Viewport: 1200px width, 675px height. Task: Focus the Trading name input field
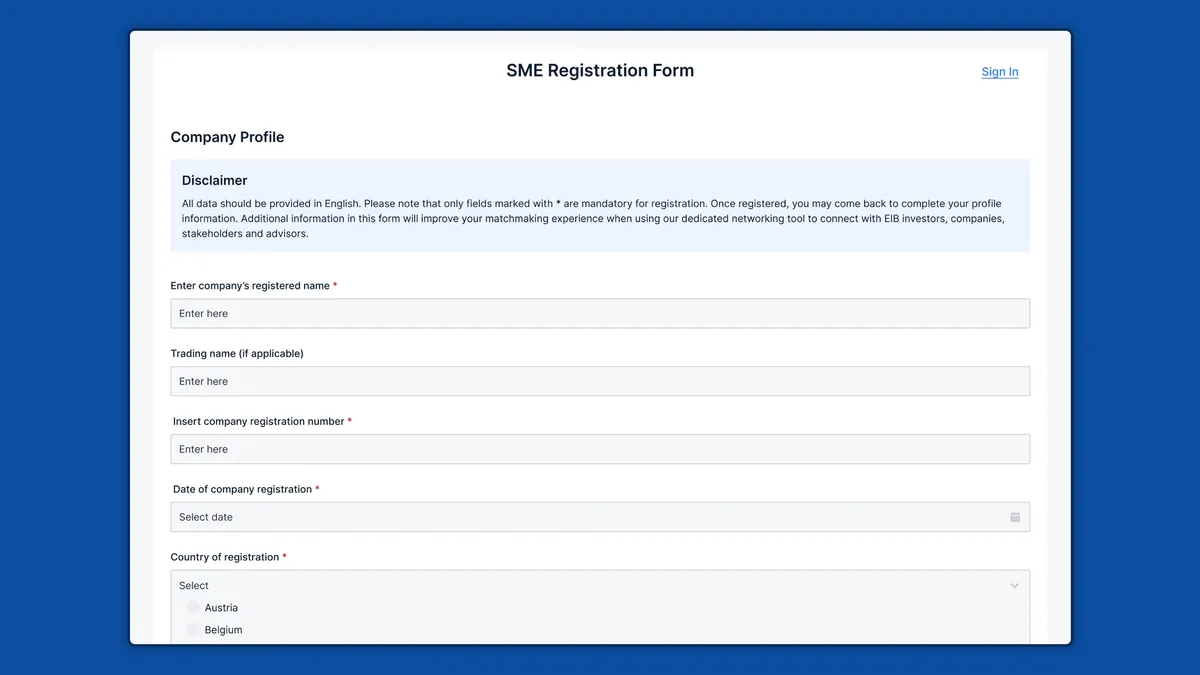pyautogui.click(x=600, y=381)
